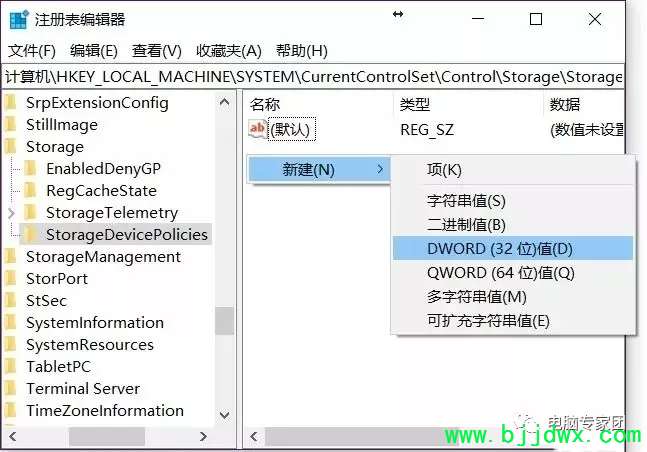The height and width of the screenshot is (452, 647).
Task: Click the tree pane vertical scrollbar thumb
Action: [x=224, y=320]
